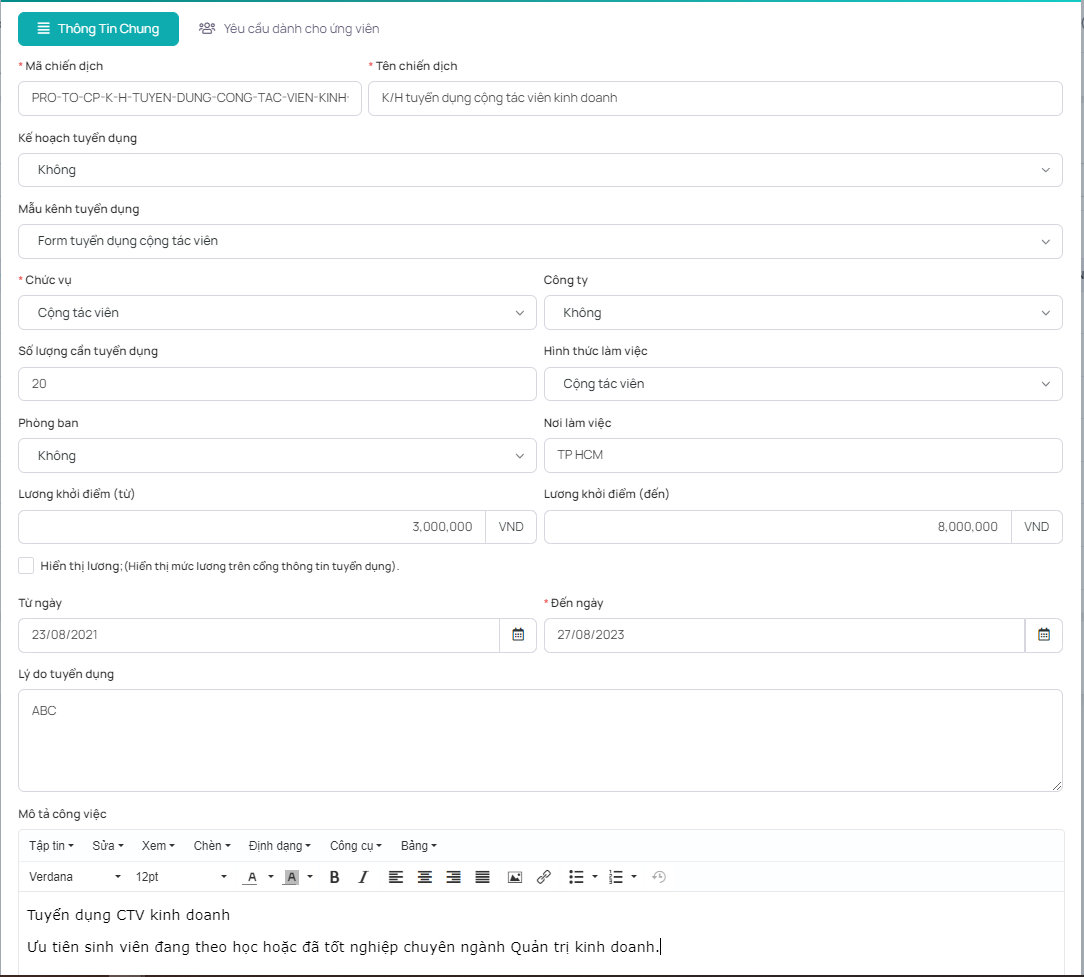Open the Verdana font family dropdown
This screenshot has height=977, width=1084.
pos(74,877)
